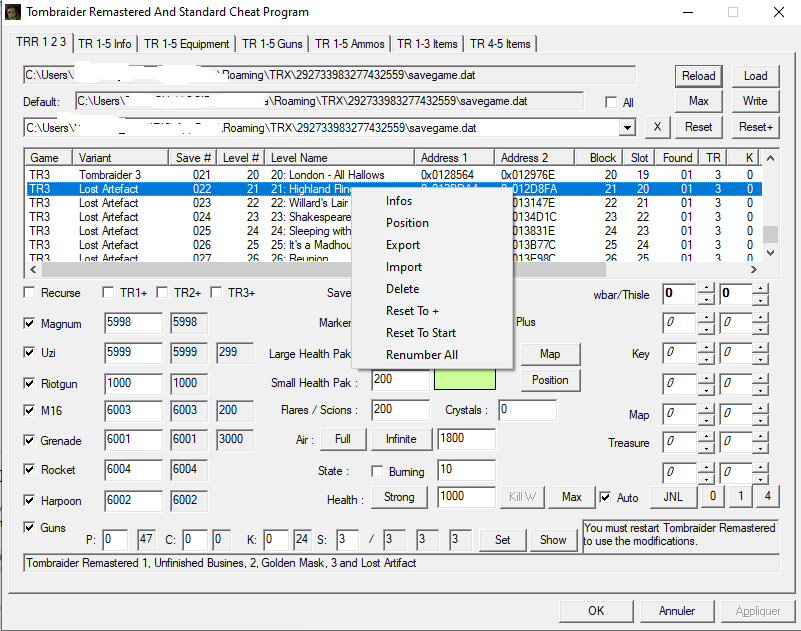The height and width of the screenshot is (631, 801).
Task: Switch to the TR 1-5 Info tab
Action: click(x=105, y=44)
